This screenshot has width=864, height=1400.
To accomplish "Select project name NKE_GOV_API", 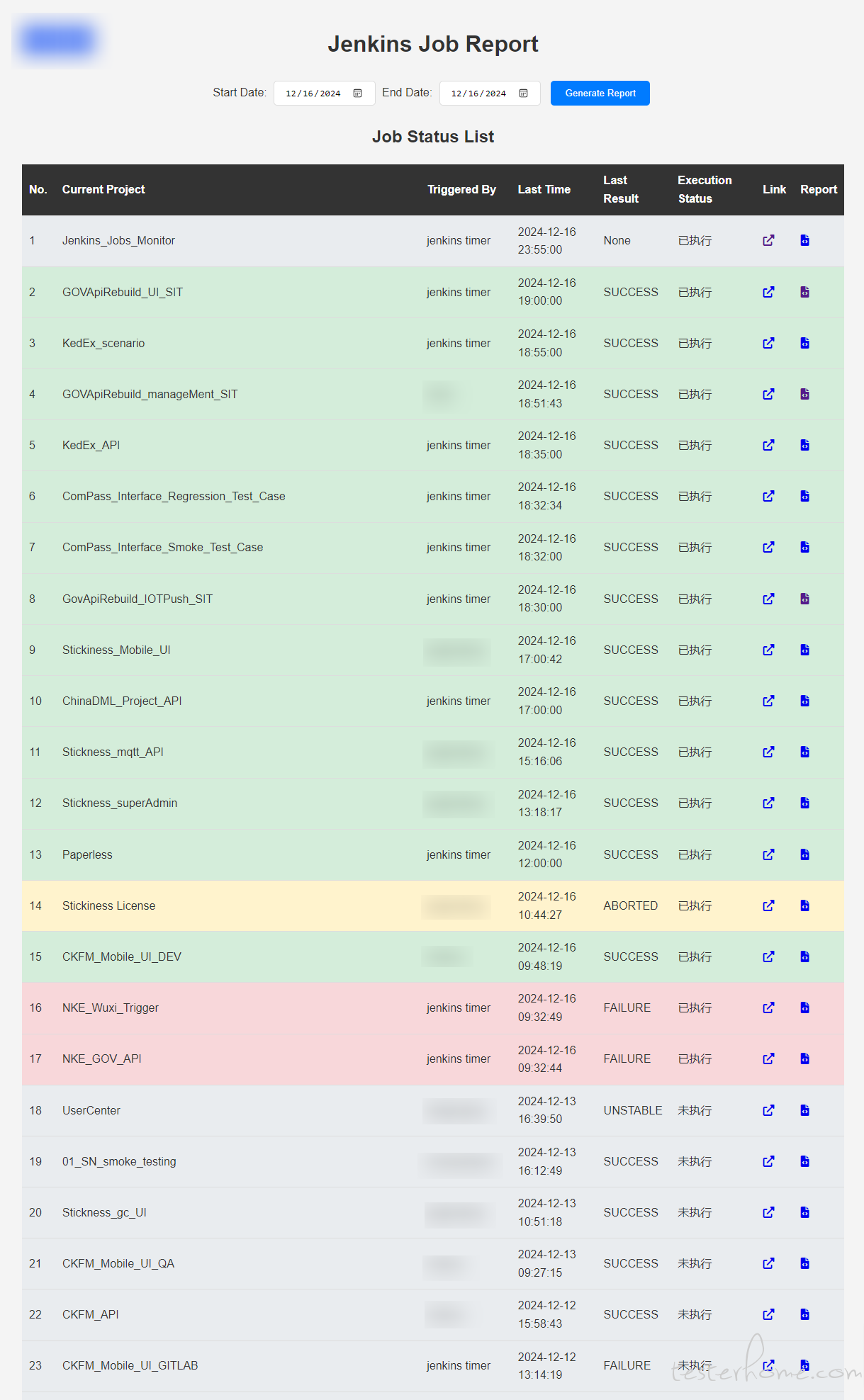I will point(102,1059).
